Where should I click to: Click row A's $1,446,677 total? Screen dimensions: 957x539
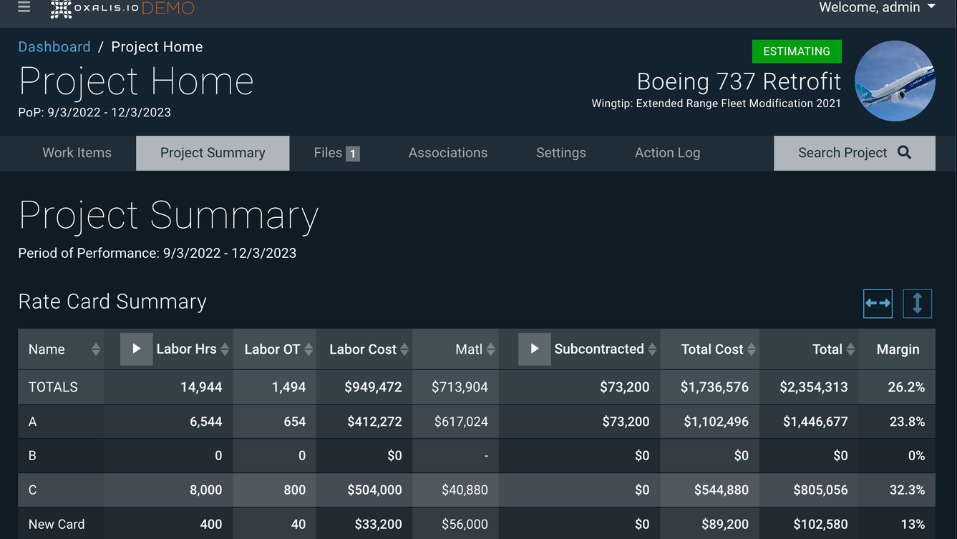coord(815,421)
